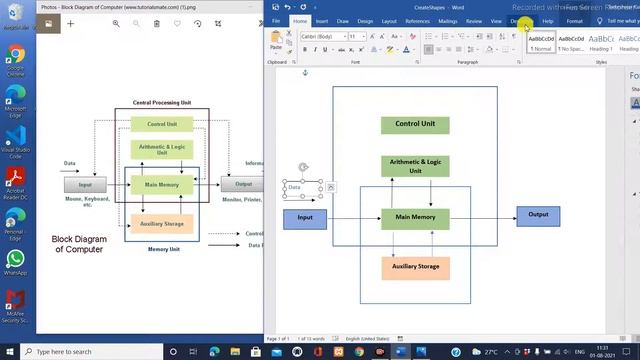
Task: Click the Multilevel List icon
Action: click(461, 36)
